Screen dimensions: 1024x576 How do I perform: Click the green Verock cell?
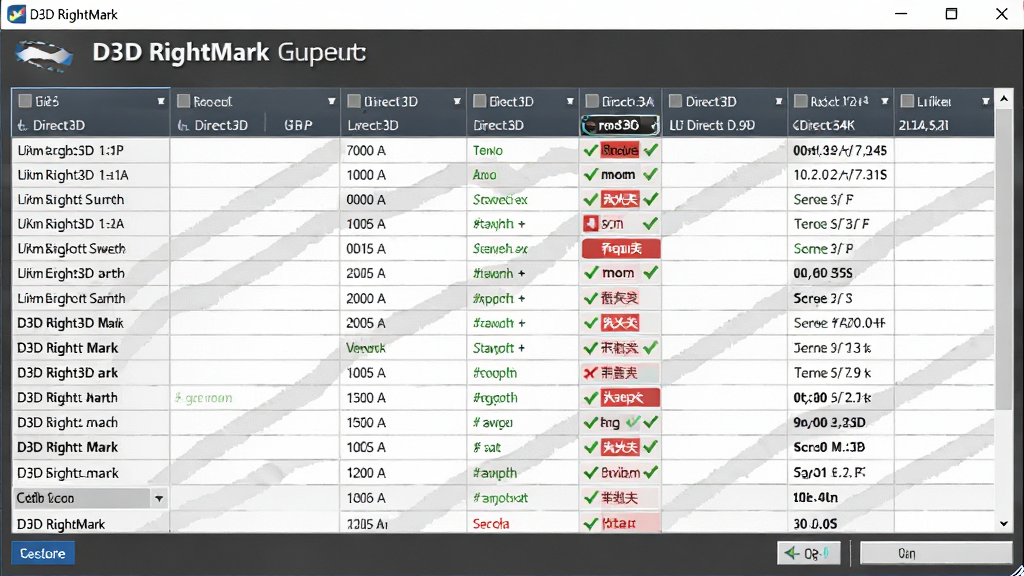pos(366,348)
